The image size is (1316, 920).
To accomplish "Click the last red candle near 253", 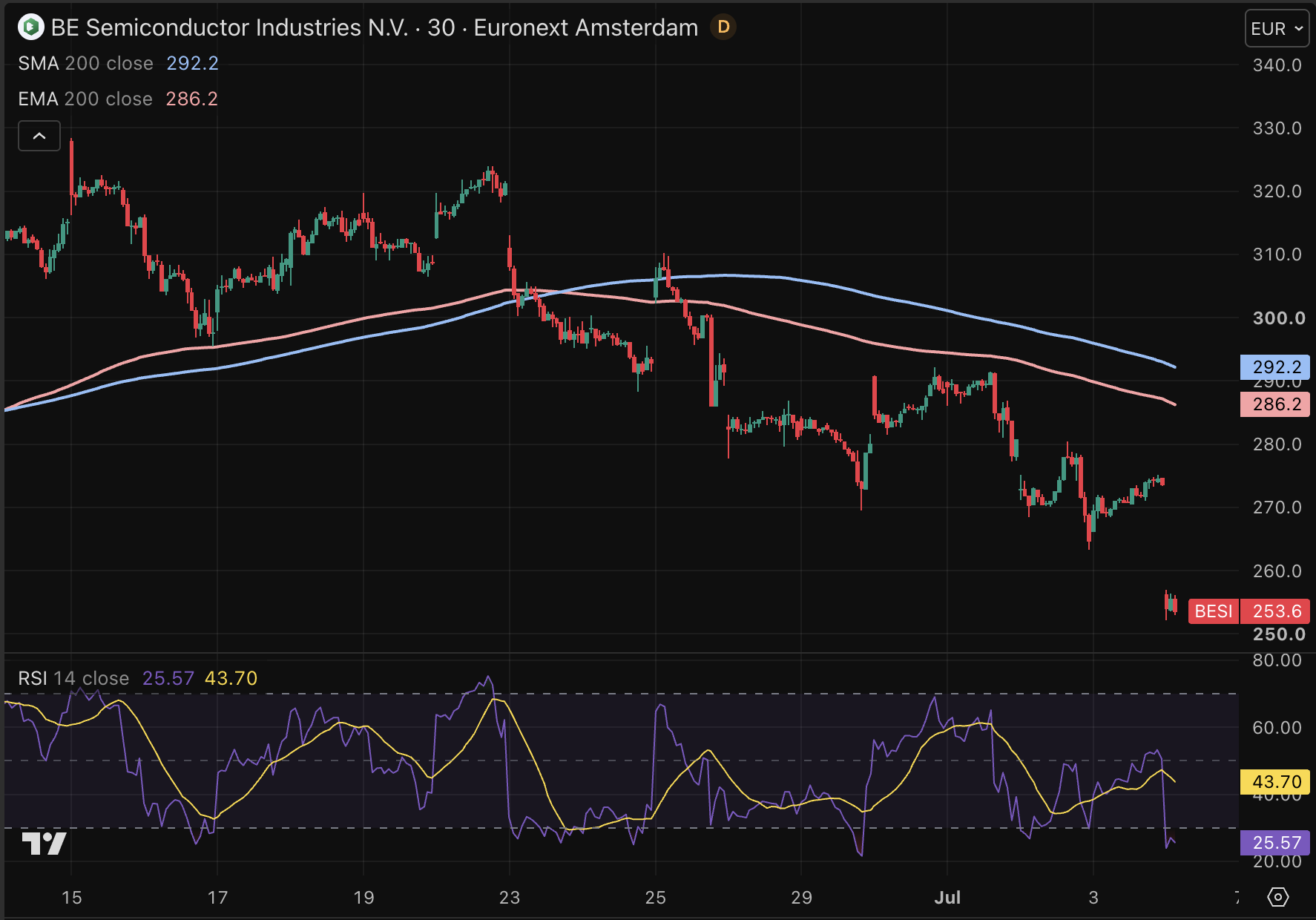I will 1175,605.
